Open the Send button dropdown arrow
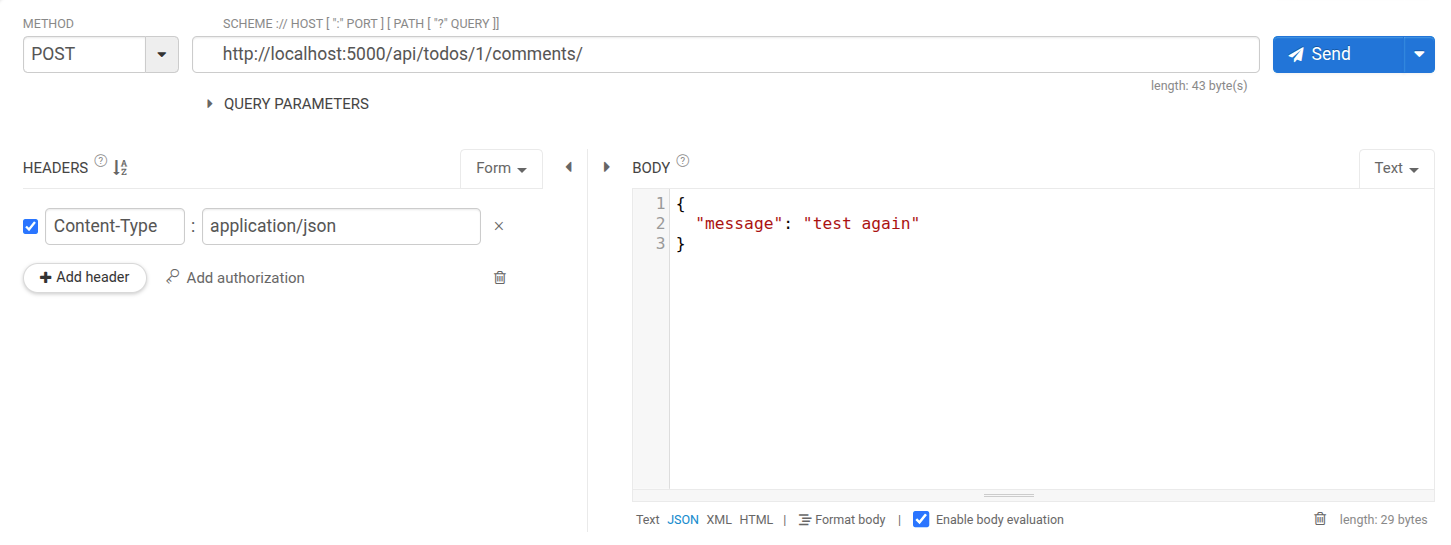 [x=1419, y=54]
